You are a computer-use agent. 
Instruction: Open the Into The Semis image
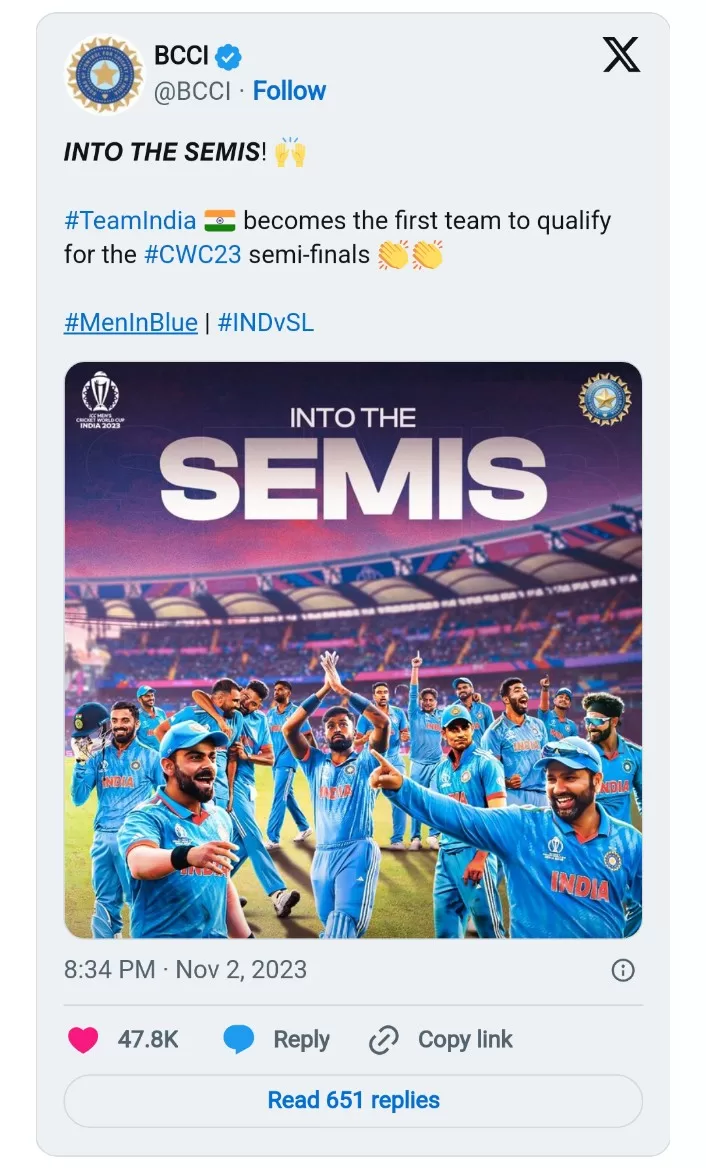[x=353, y=650]
